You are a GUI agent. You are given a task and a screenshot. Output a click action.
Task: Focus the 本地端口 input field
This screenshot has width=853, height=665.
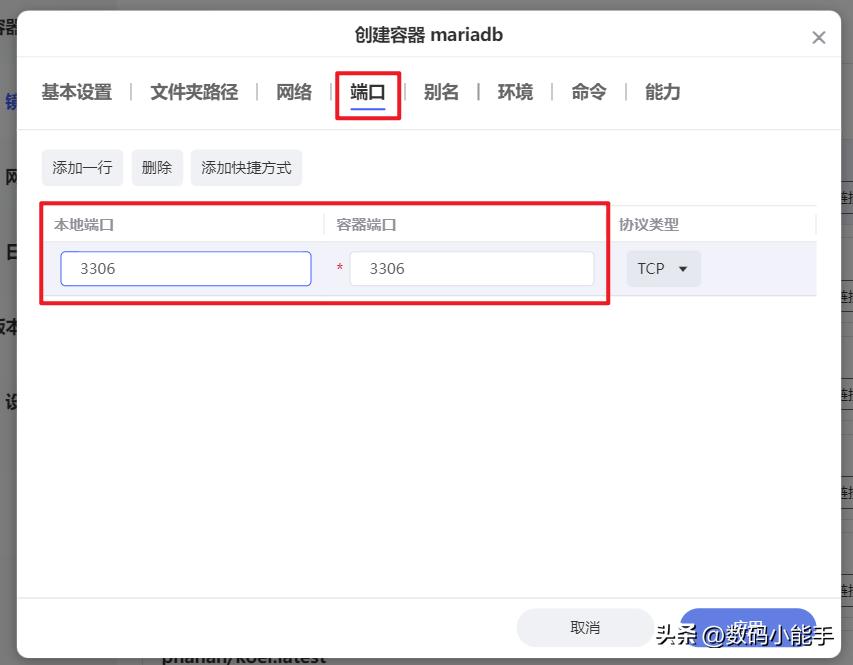pyautogui.click(x=186, y=268)
